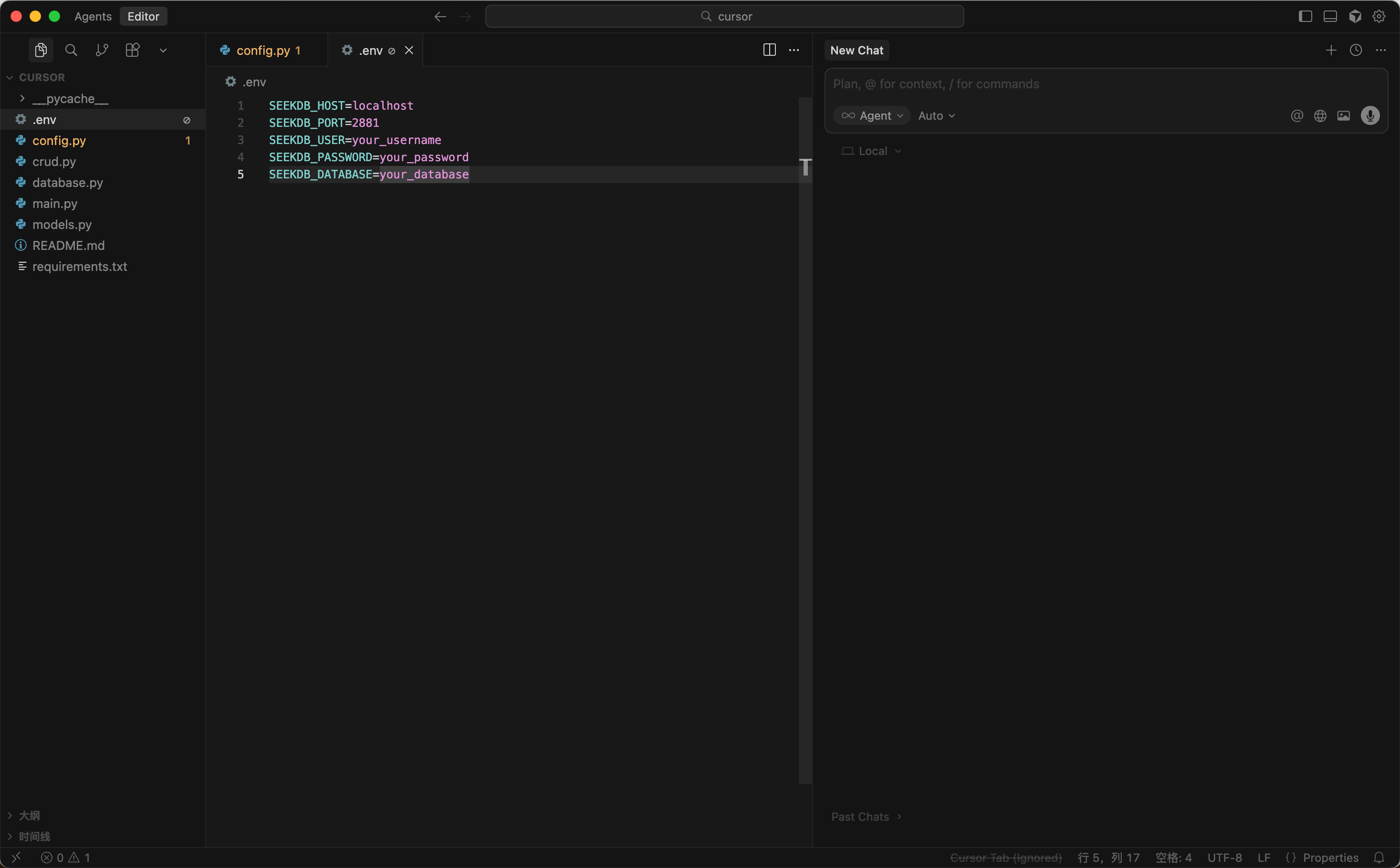Viewport: 1400px width, 868px height.
Task: Open main.py in the file explorer
Action: coord(54,203)
